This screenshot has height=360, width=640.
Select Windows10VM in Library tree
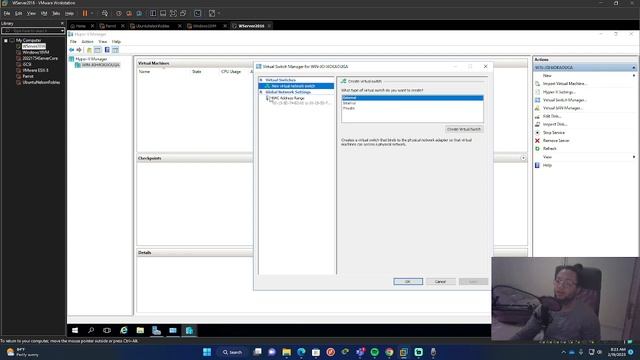point(36,53)
